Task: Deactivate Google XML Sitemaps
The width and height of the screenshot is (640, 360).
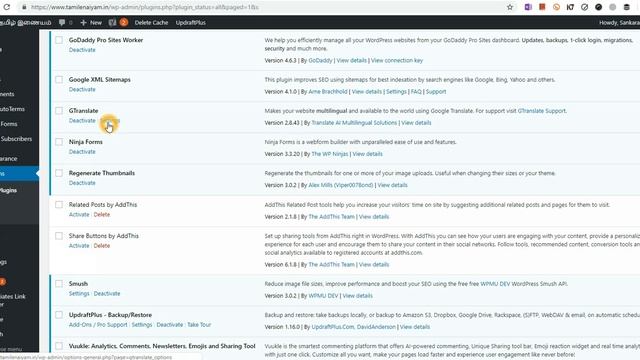Action: tap(82, 89)
